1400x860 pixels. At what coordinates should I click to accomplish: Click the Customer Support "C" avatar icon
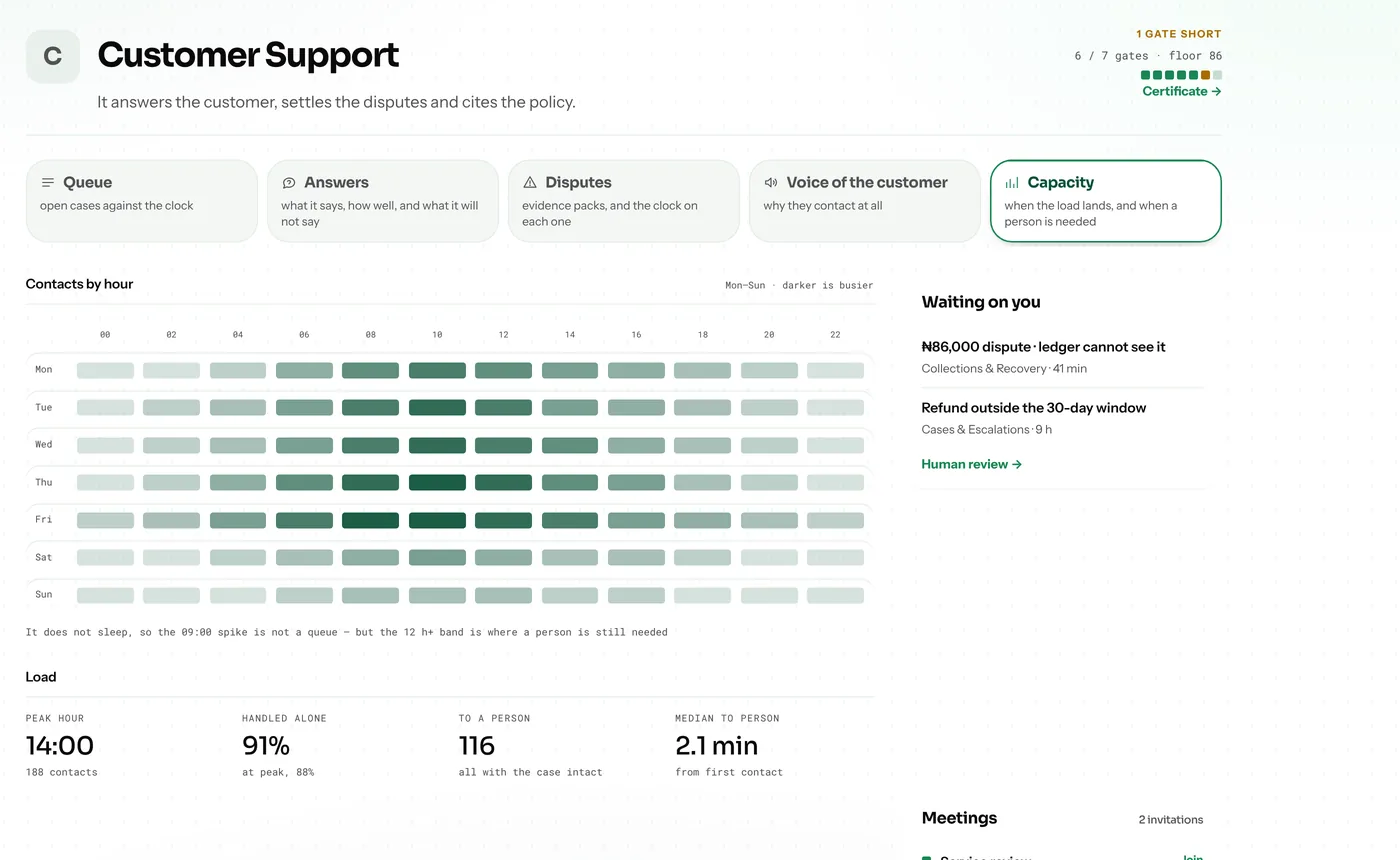[x=53, y=56]
